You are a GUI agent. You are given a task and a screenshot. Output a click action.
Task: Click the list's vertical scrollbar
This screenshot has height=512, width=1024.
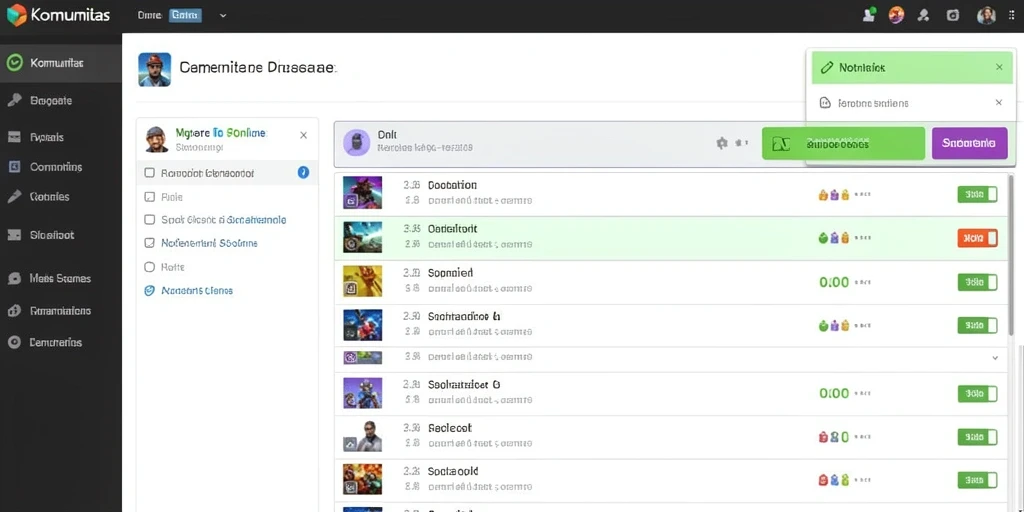[x=1012, y=255]
